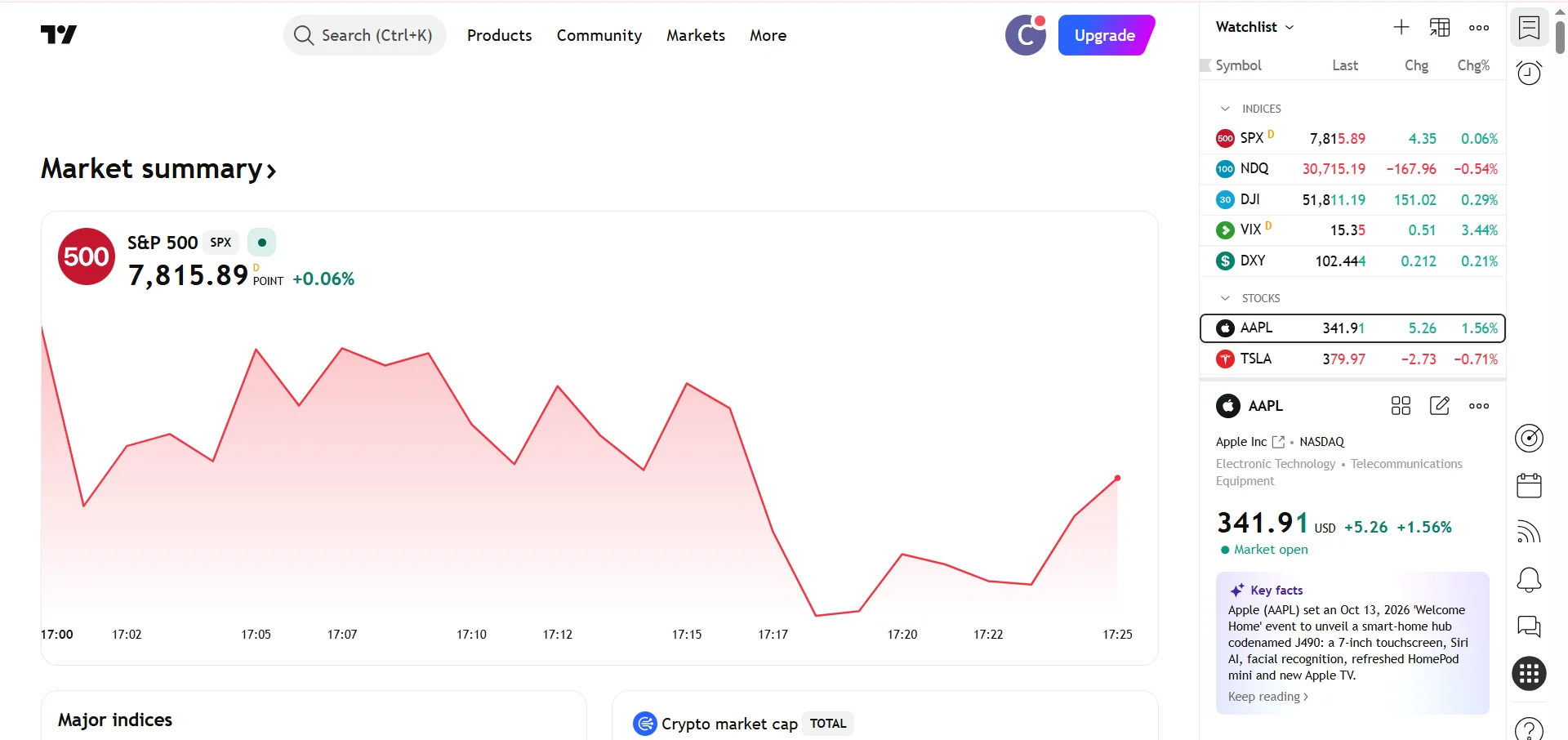Open the Calendar sidebar icon
Viewport: 1568px width, 740px height.
1529,485
